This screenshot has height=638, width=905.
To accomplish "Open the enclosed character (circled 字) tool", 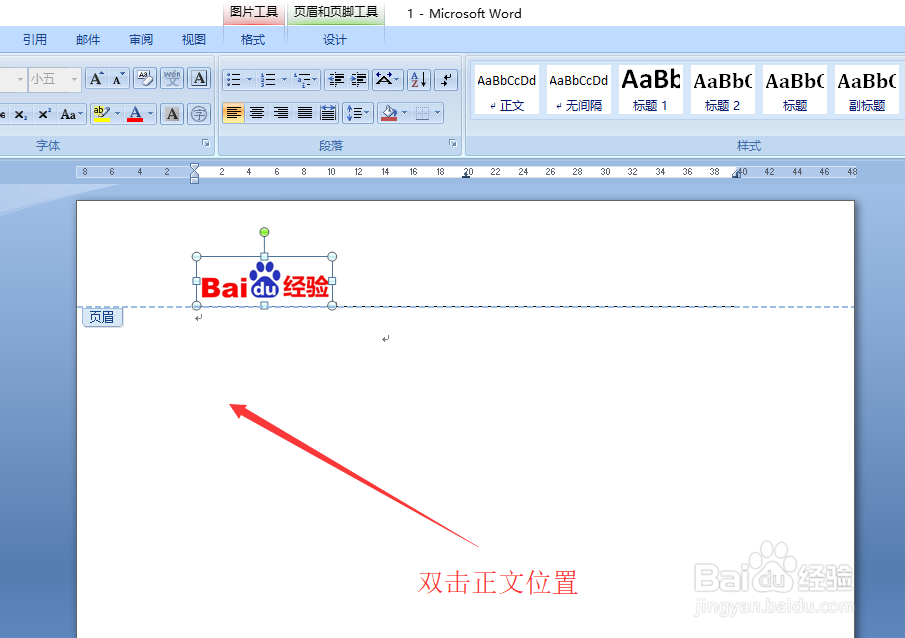I will pos(199,114).
